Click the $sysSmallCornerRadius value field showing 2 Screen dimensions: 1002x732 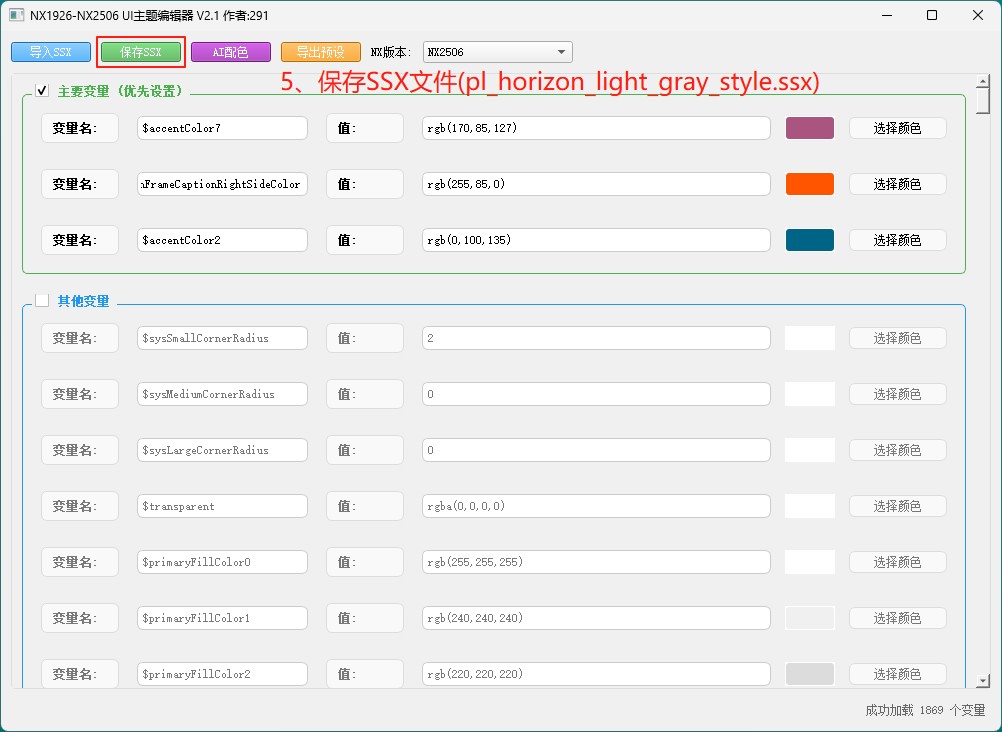[596, 338]
